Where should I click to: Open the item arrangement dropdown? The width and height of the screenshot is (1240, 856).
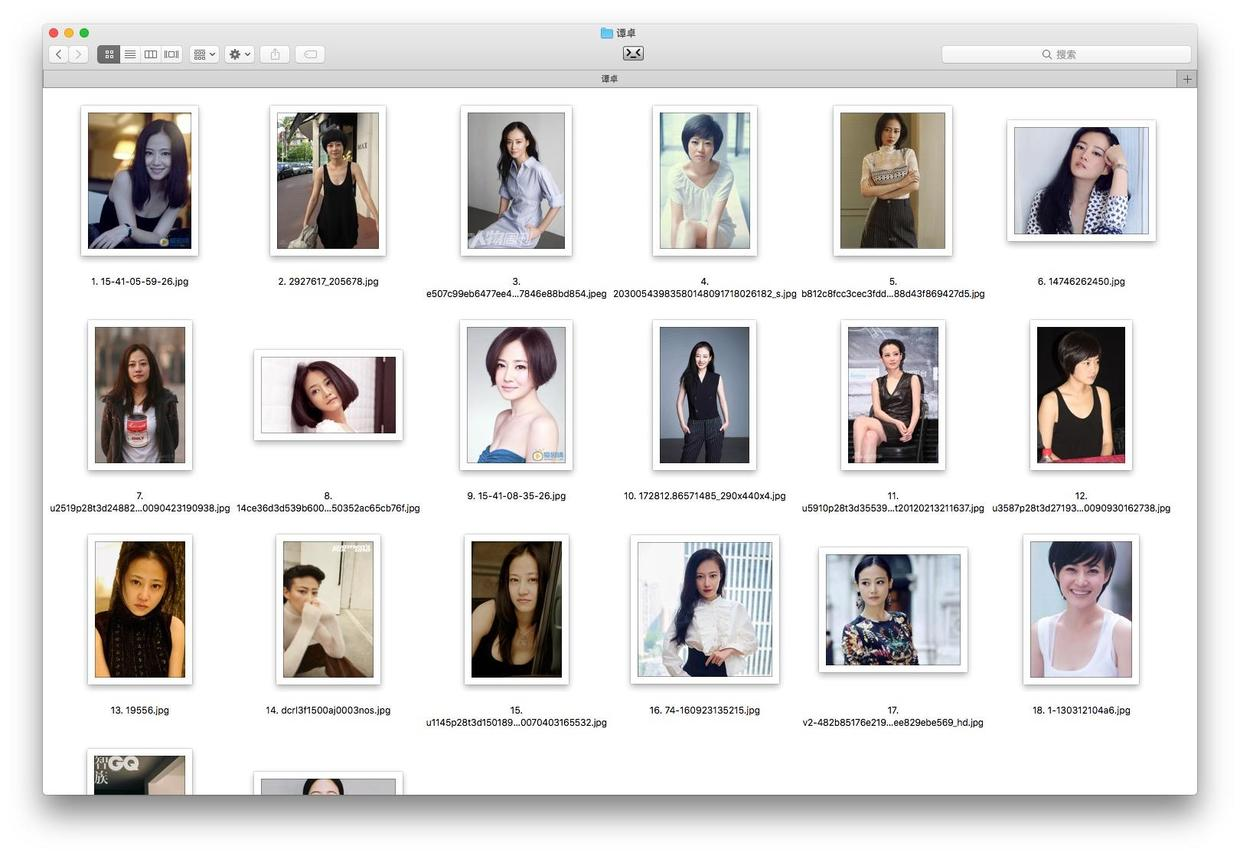coord(204,54)
